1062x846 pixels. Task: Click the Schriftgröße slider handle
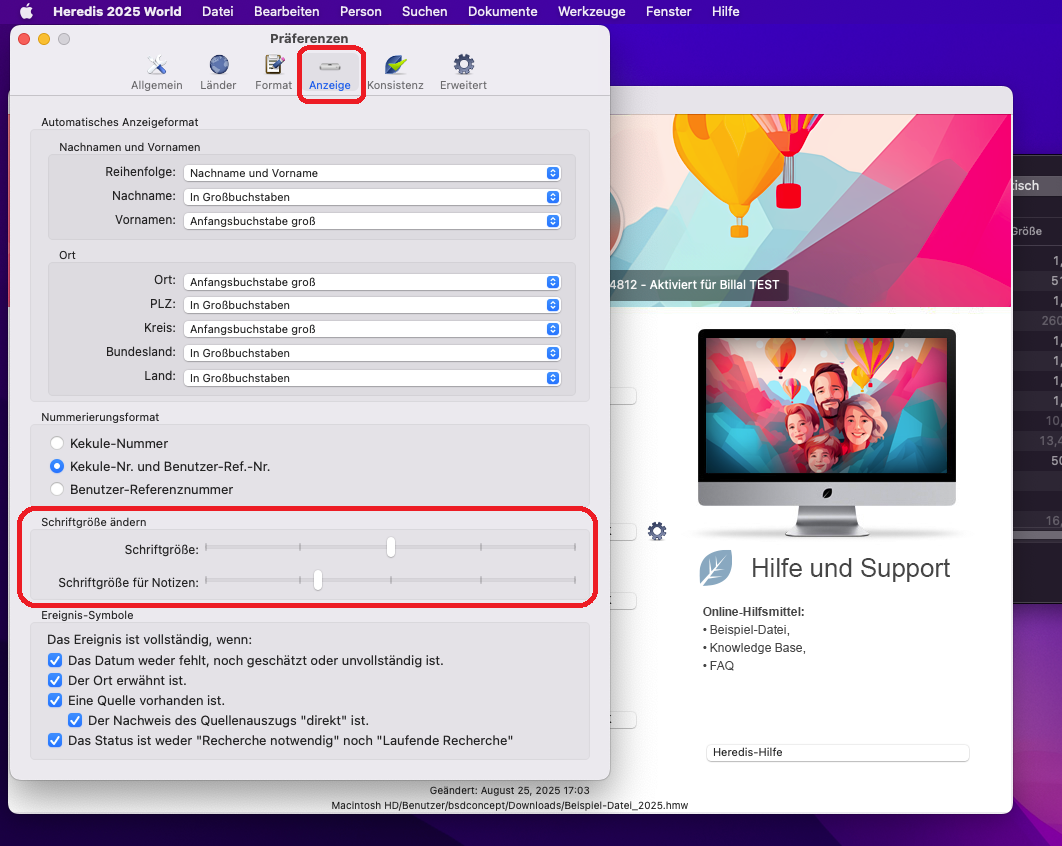click(391, 547)
